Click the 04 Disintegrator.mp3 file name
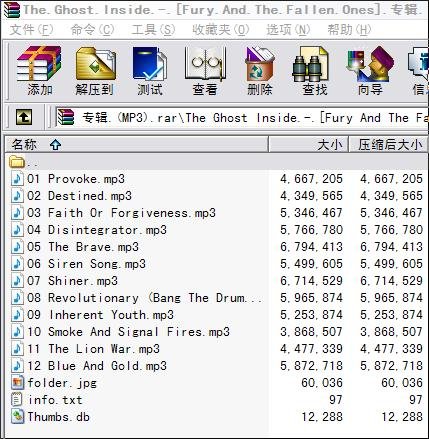The height and width of the screenshot is (439, 429). (97, 230)
